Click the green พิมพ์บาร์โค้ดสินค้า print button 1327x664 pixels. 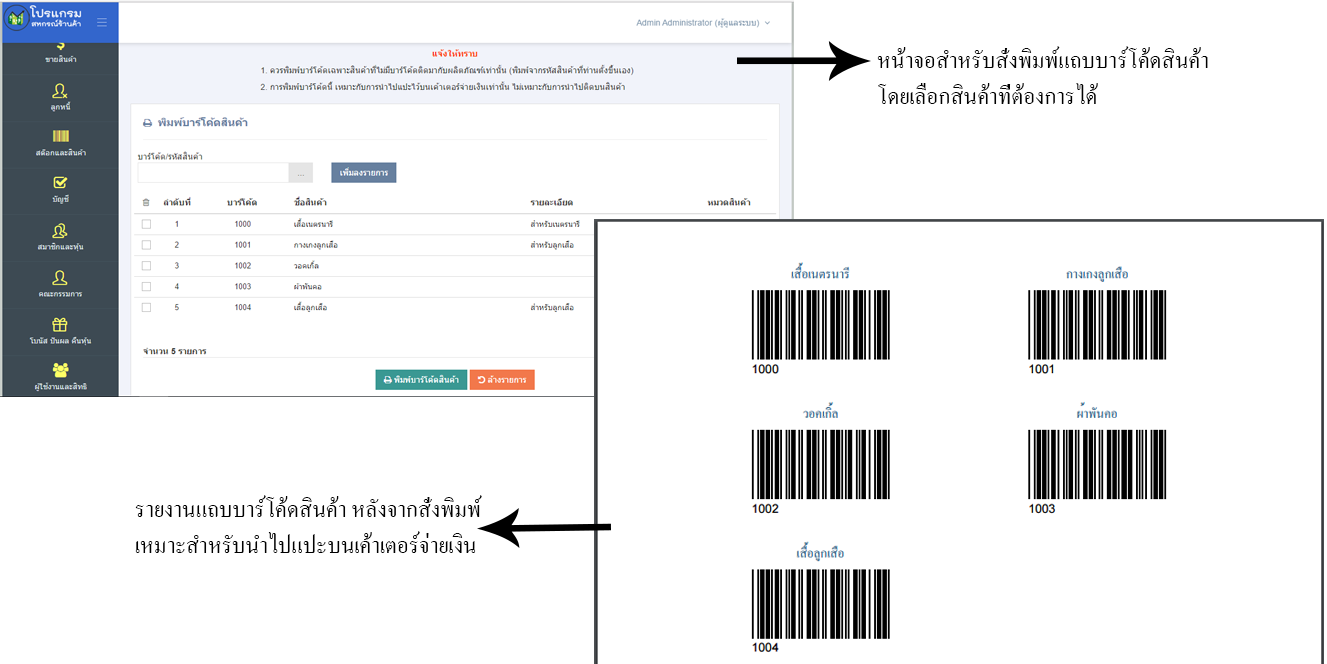[x=421, y=380]
